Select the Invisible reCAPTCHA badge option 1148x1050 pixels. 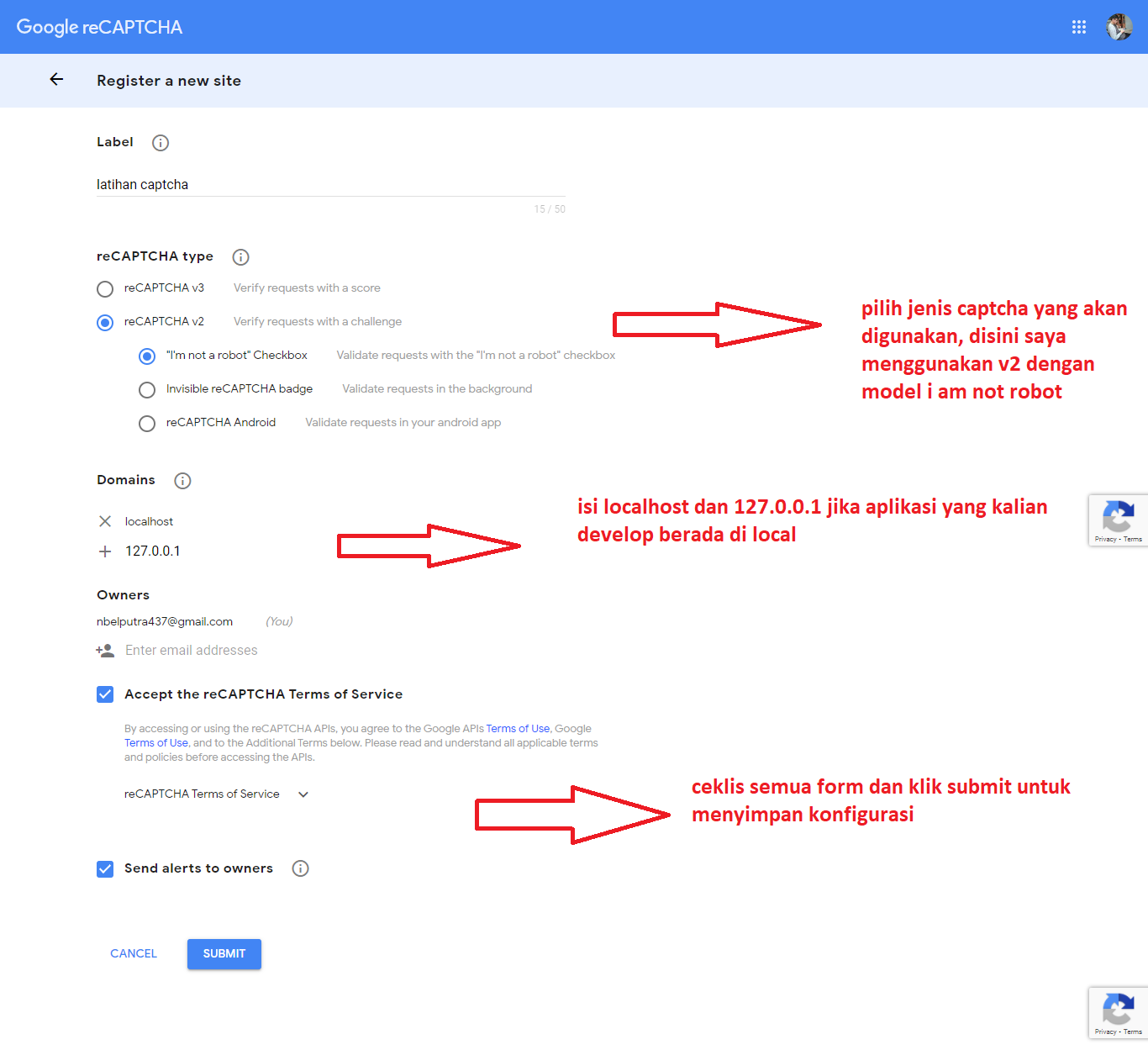click(147, 389)
